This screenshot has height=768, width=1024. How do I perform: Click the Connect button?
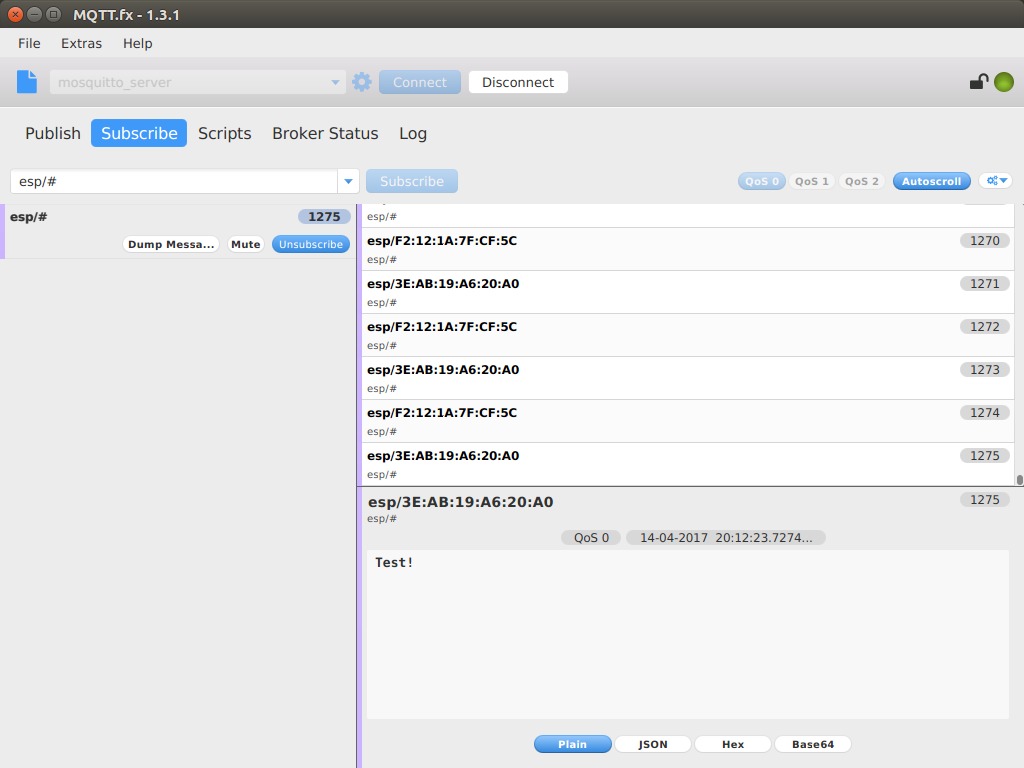(420, 82)
